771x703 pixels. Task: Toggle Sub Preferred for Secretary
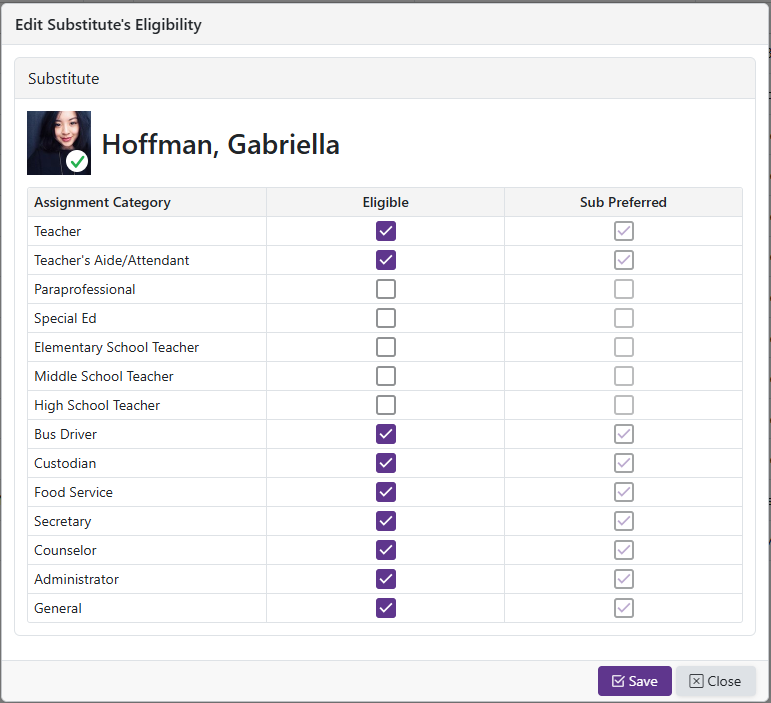(x=623, y=521)
